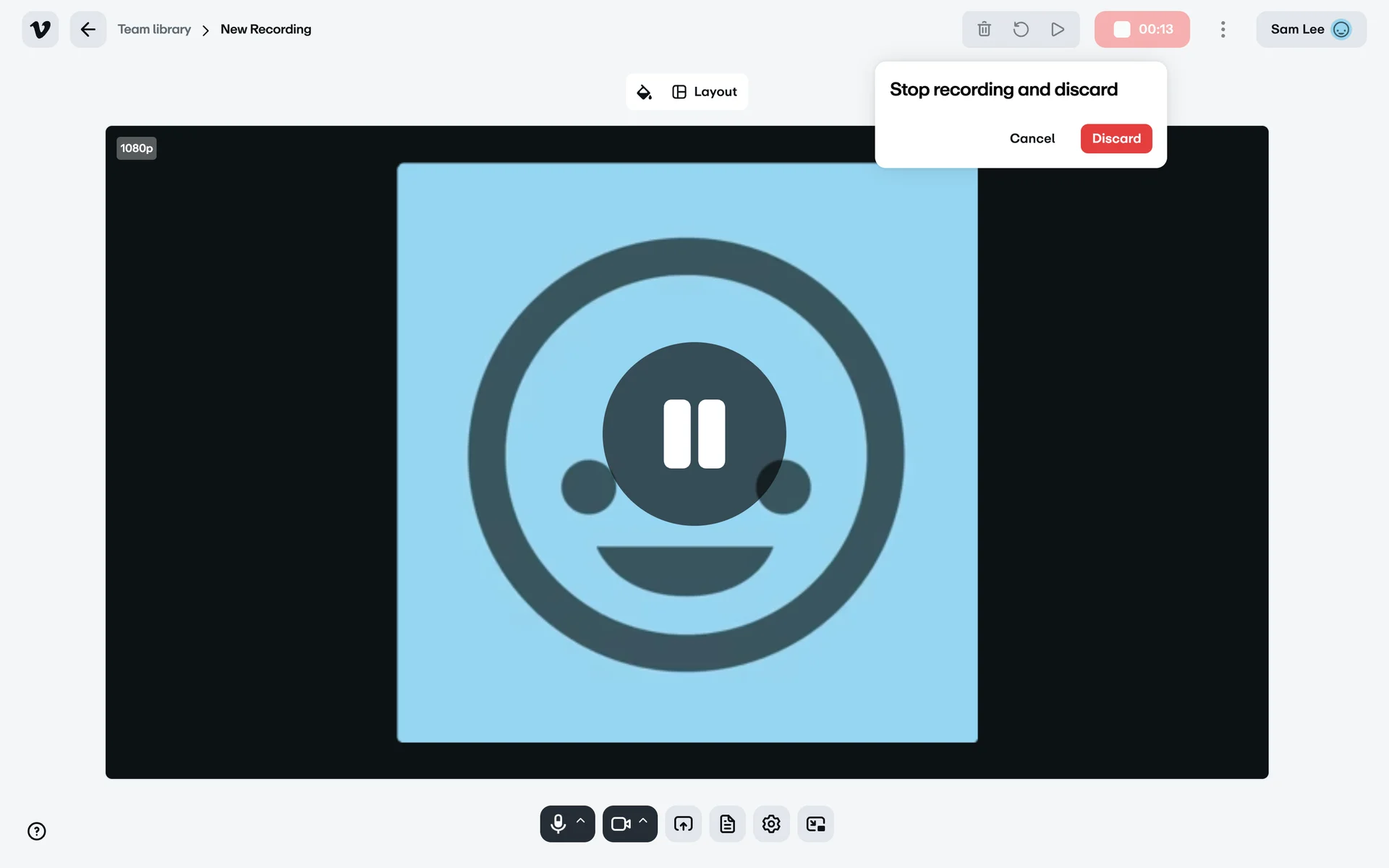Open the share screen icon
The image size is (1389, 868).
(683, 824)
